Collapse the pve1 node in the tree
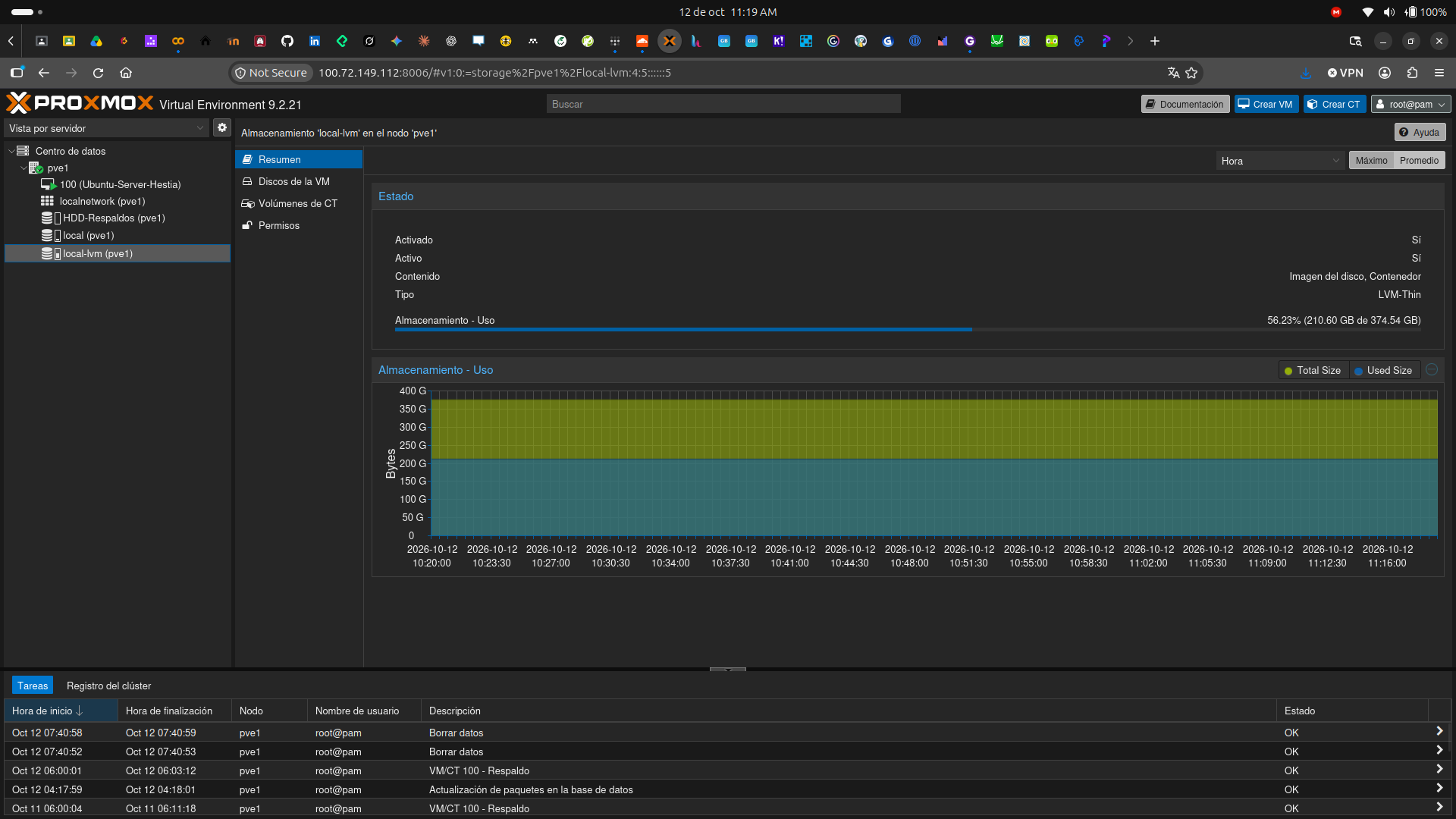This screenshot has width=1456, height=819. click(x=24, y=168)
